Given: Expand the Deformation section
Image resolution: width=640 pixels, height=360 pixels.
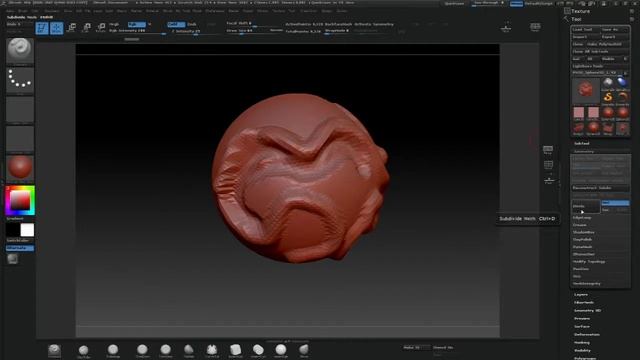Looking at the screenshot, I should (x=587, y=335).
